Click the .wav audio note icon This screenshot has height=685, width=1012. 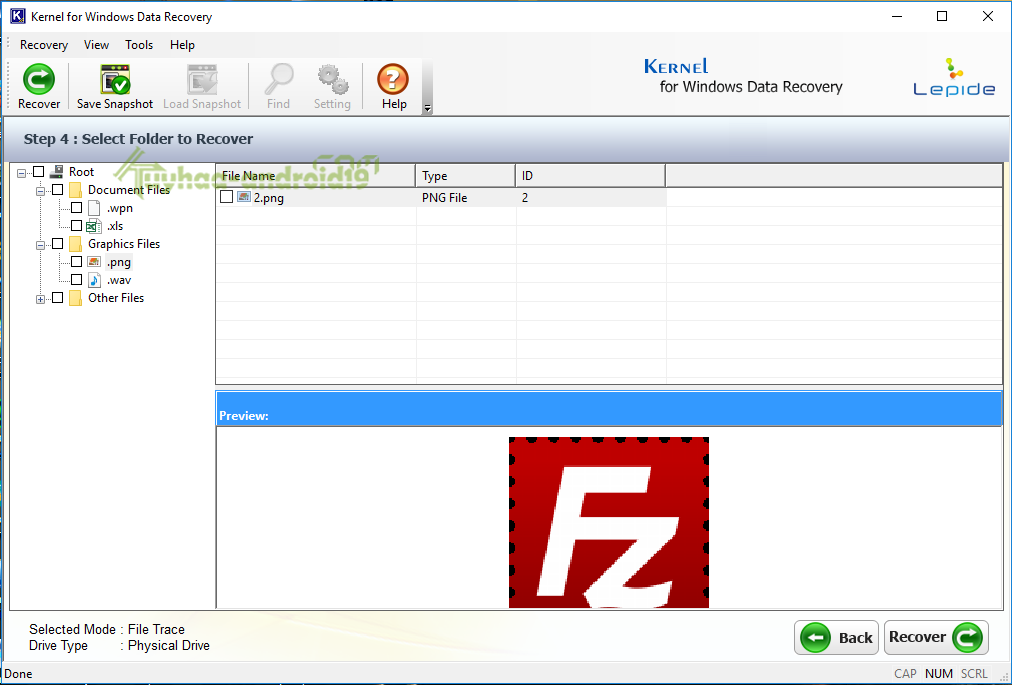point(94,280)
